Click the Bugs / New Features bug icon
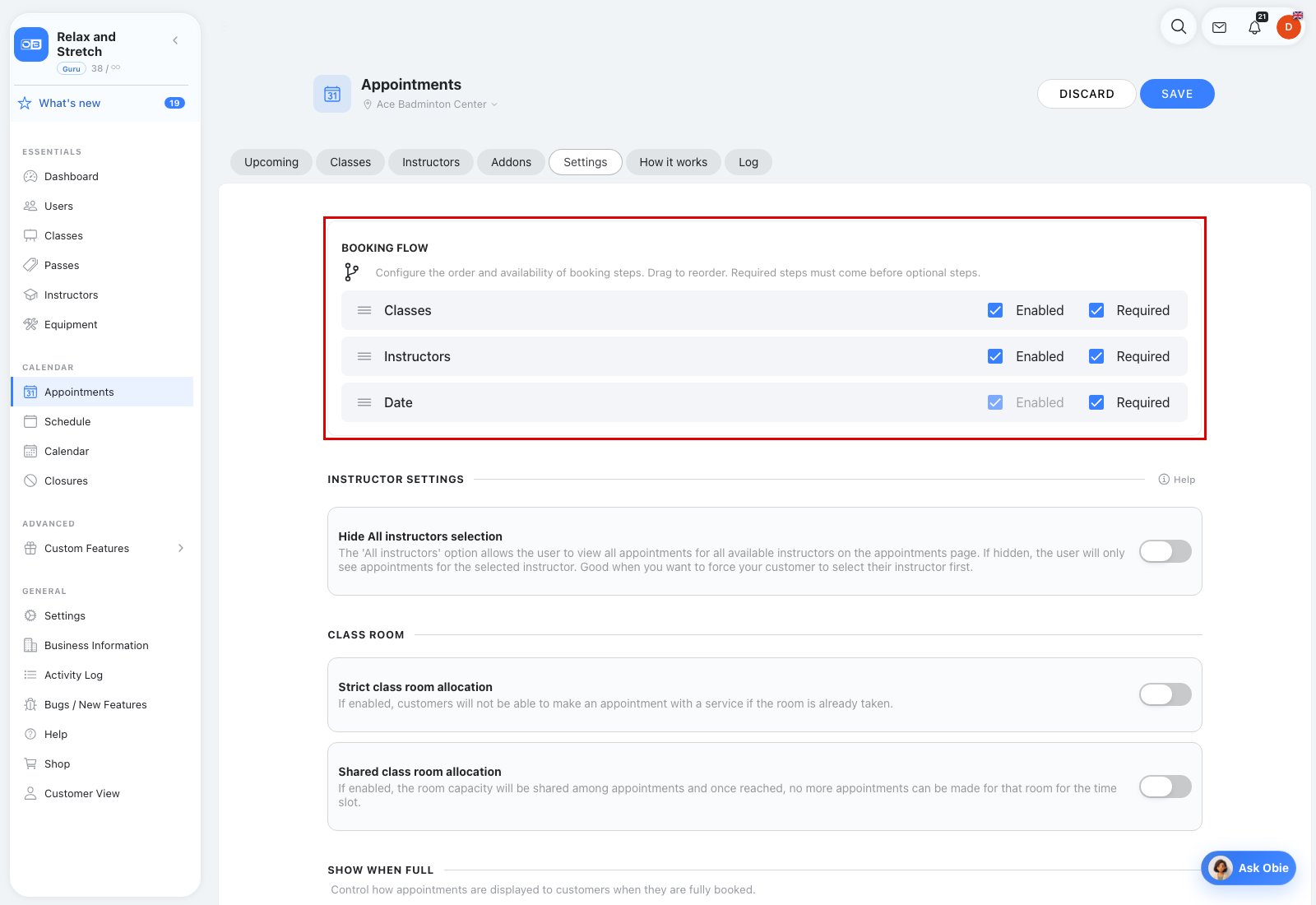1316x905 pixels. pos(30,704)
